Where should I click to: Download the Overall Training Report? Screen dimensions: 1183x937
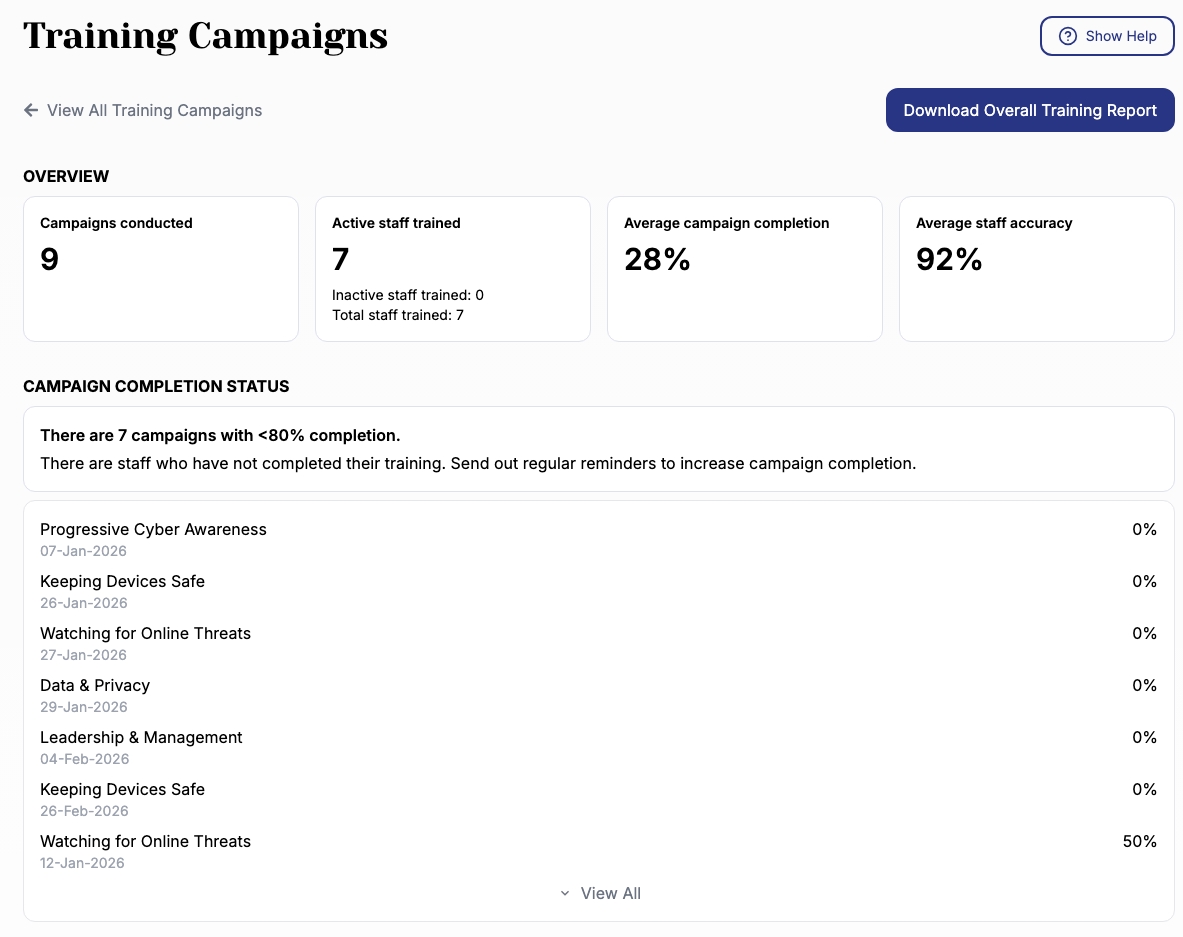1030,110
